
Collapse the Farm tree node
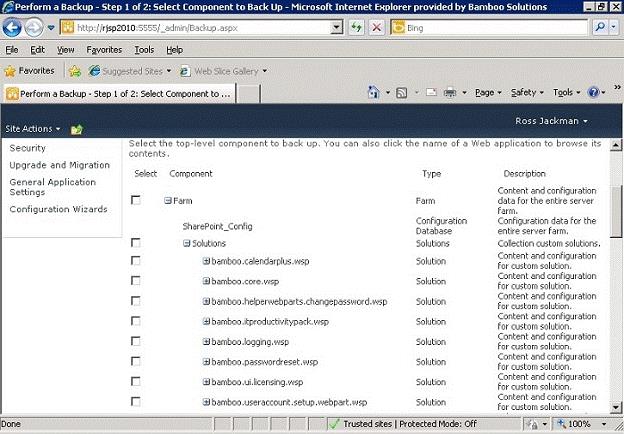[168, 200]
